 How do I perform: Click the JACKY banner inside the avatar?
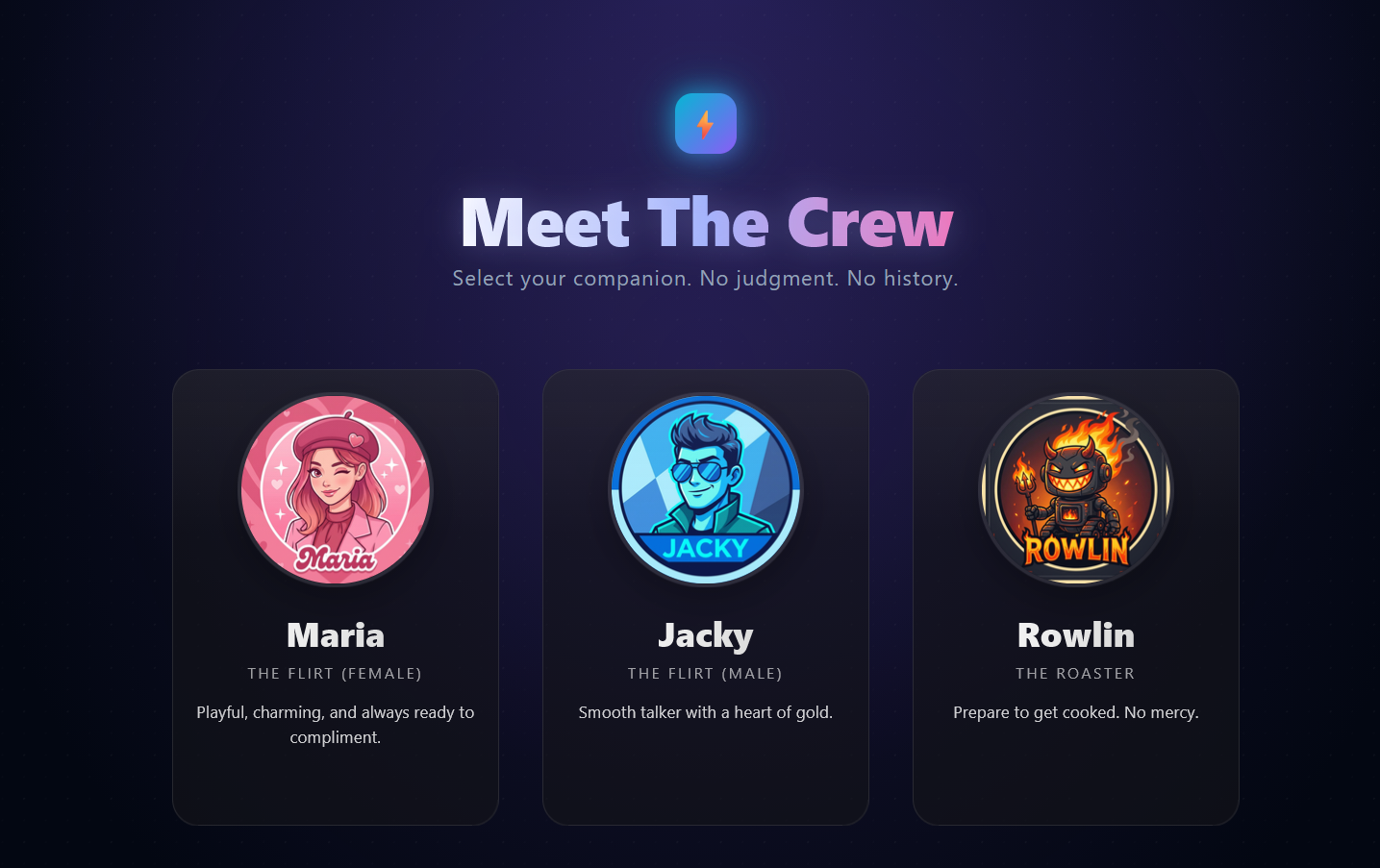click(706, 548)
